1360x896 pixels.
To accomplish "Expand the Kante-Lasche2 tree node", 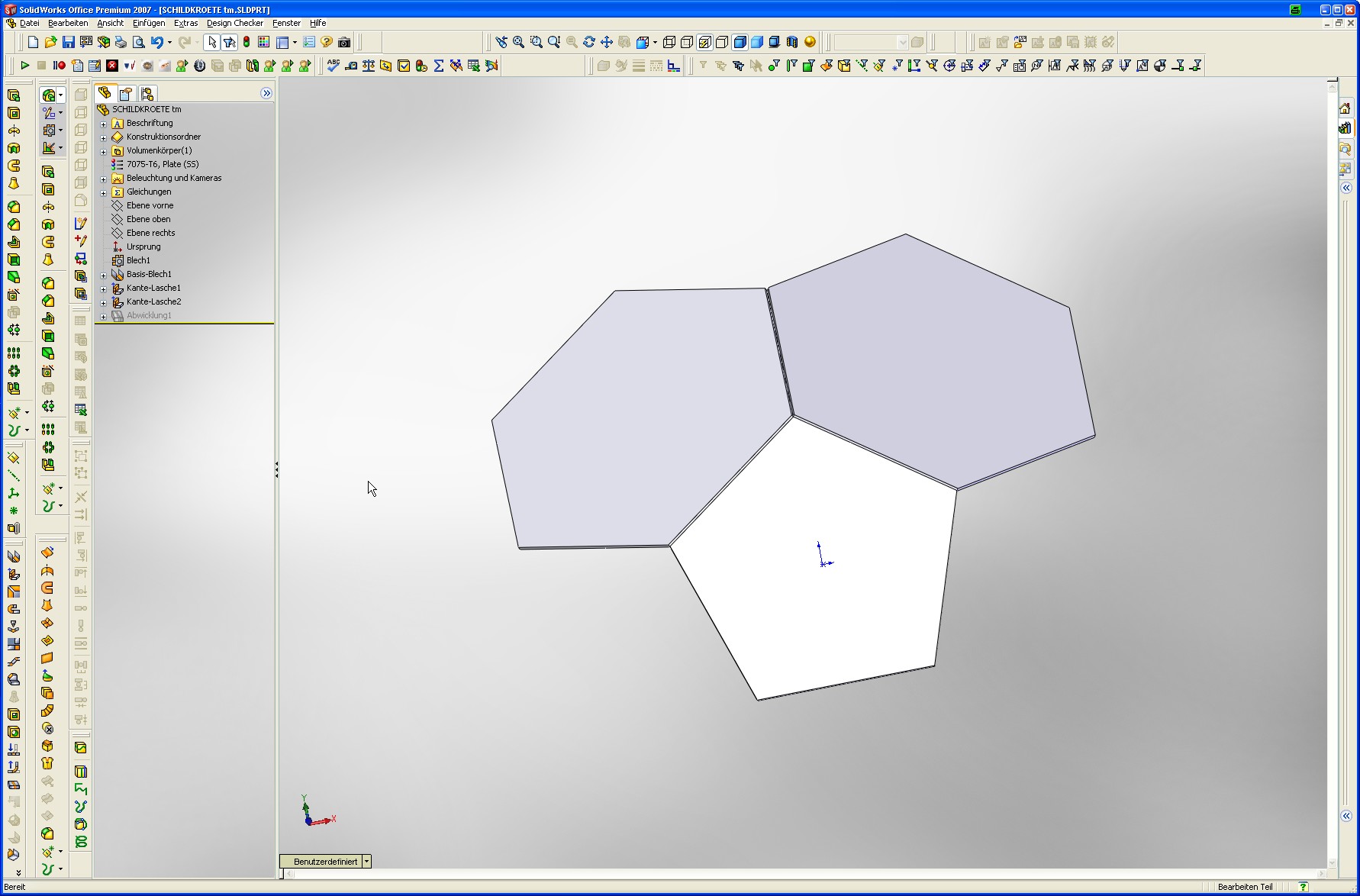I will (x=104, y=302).
